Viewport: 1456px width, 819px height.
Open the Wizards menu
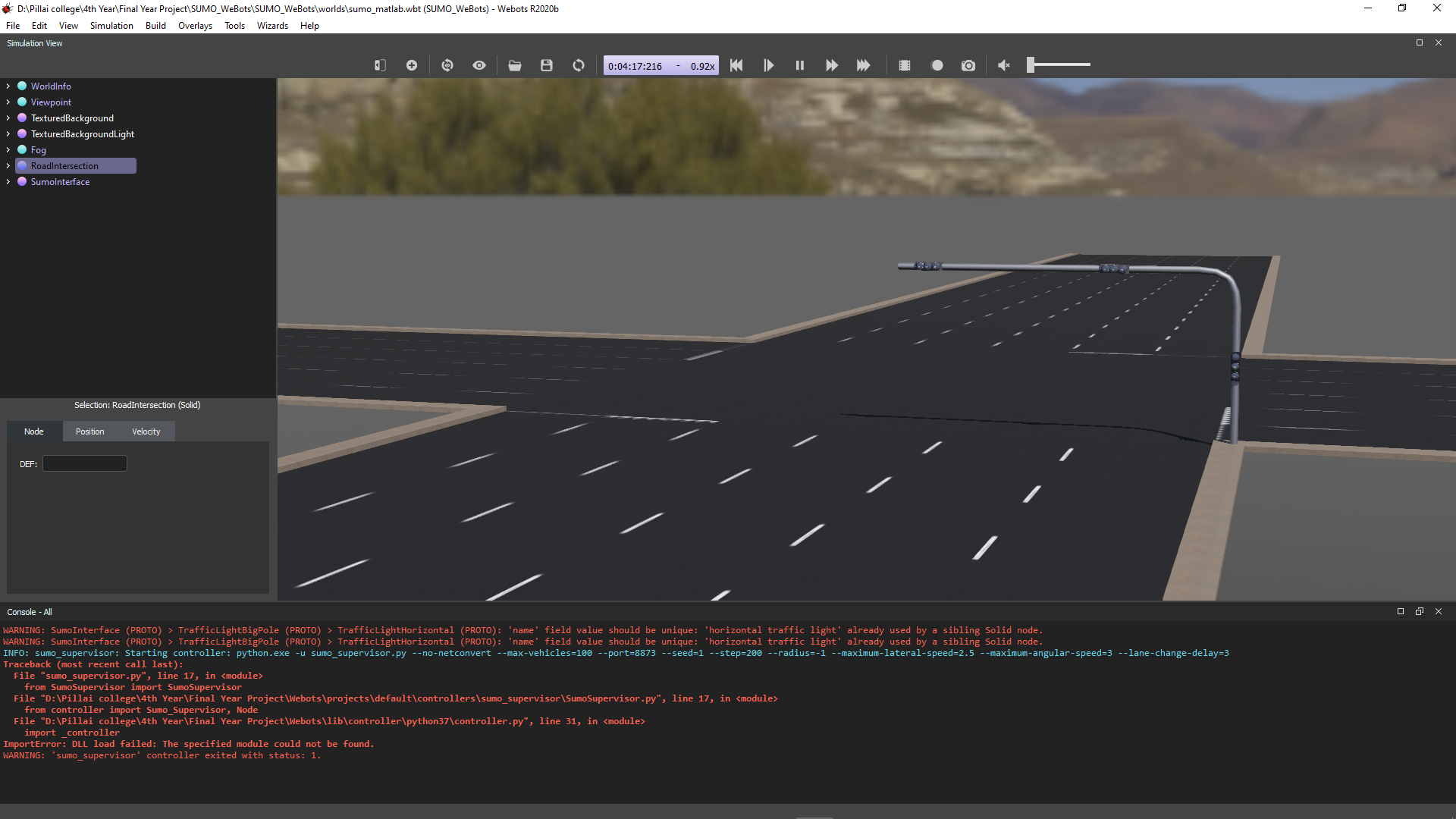272,26
